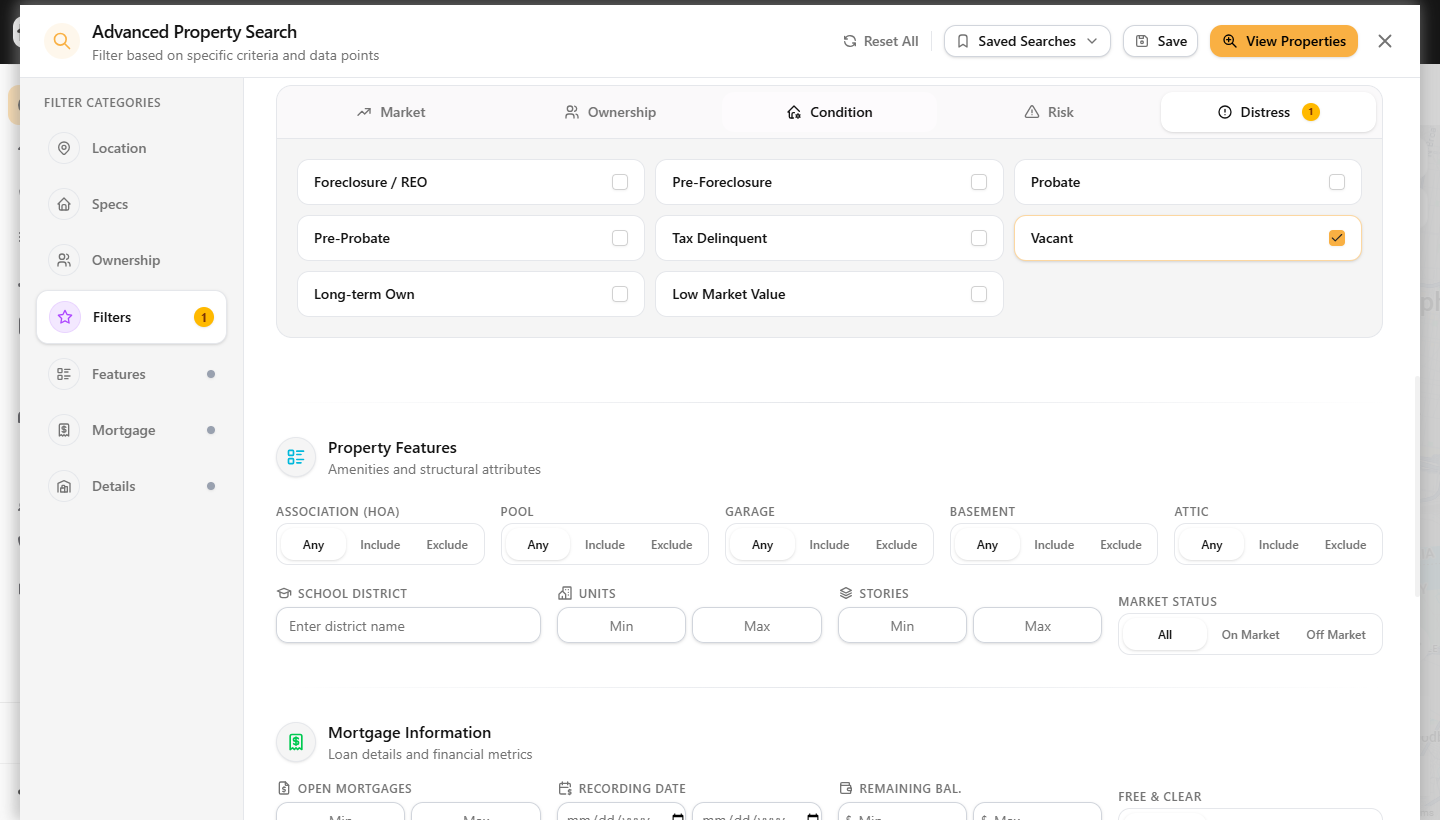This screenshot has width=1440, height=820.
Task: Check the Tax Delinquent checkbox
Action: coord(979,238)
